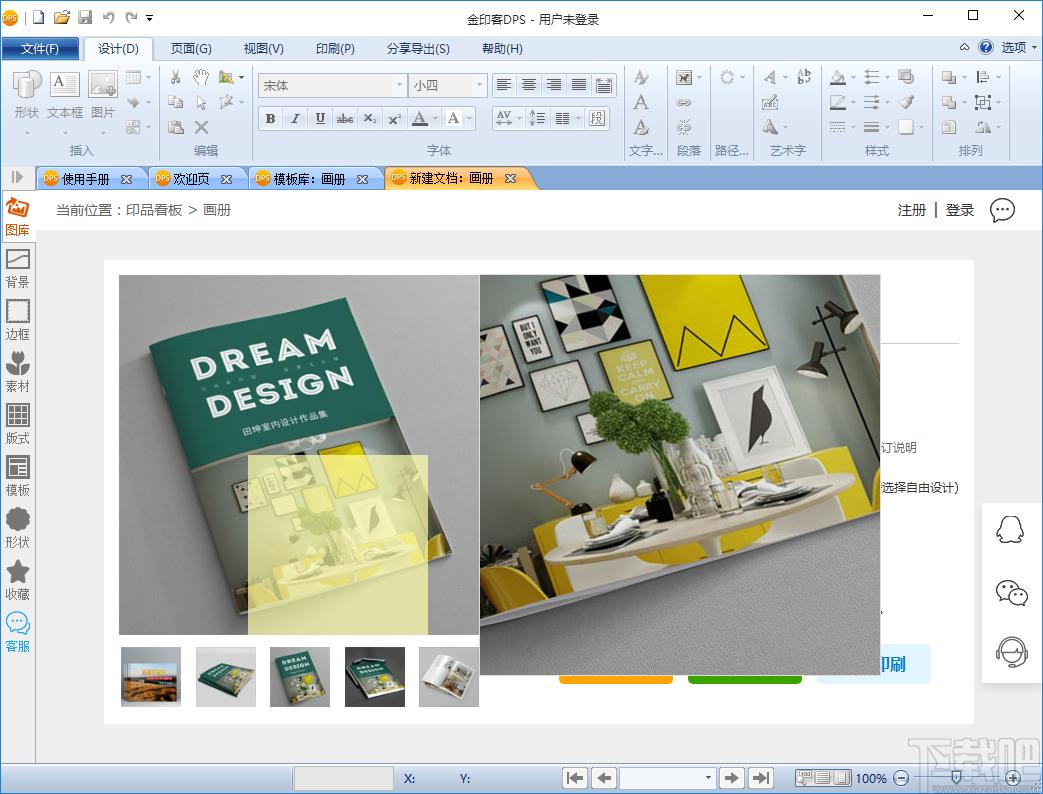Switch to the 页面(G) ribbon tab
Image resolution: width=1043 pixels, height=794 pixels.
coord(191,49)
